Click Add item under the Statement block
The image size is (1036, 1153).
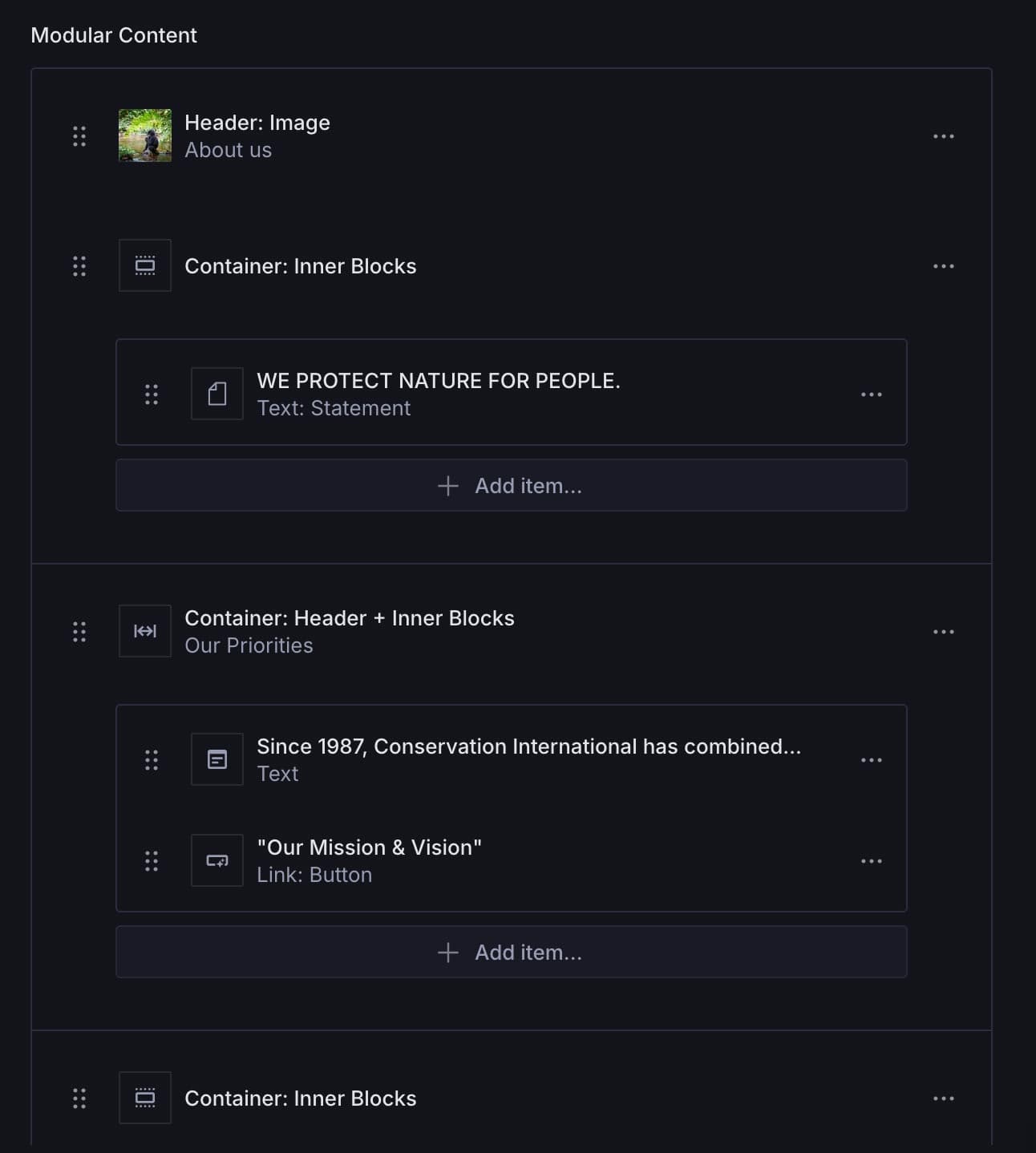pos(511,485)
